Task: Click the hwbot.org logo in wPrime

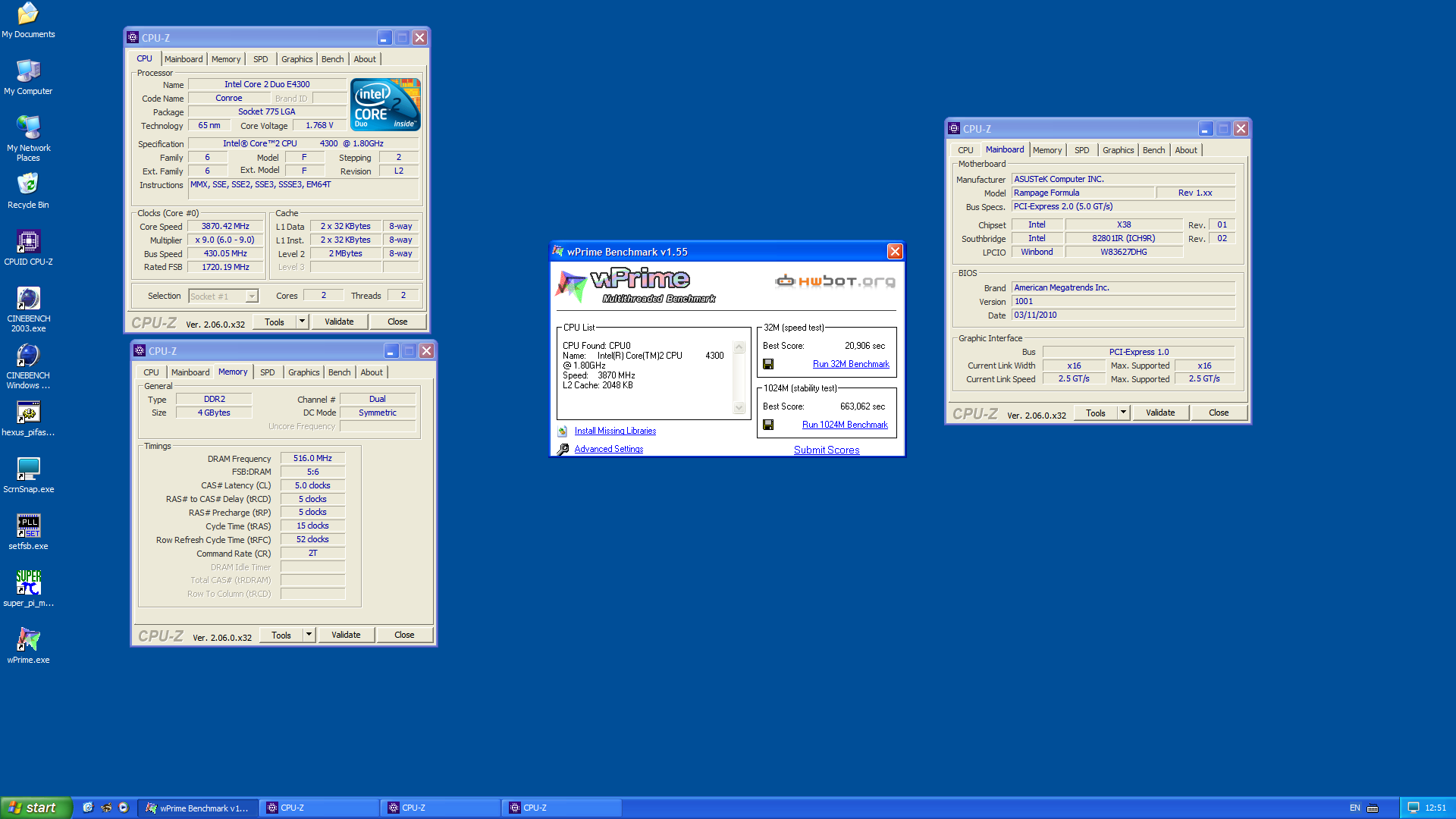Action: point(835,281)
